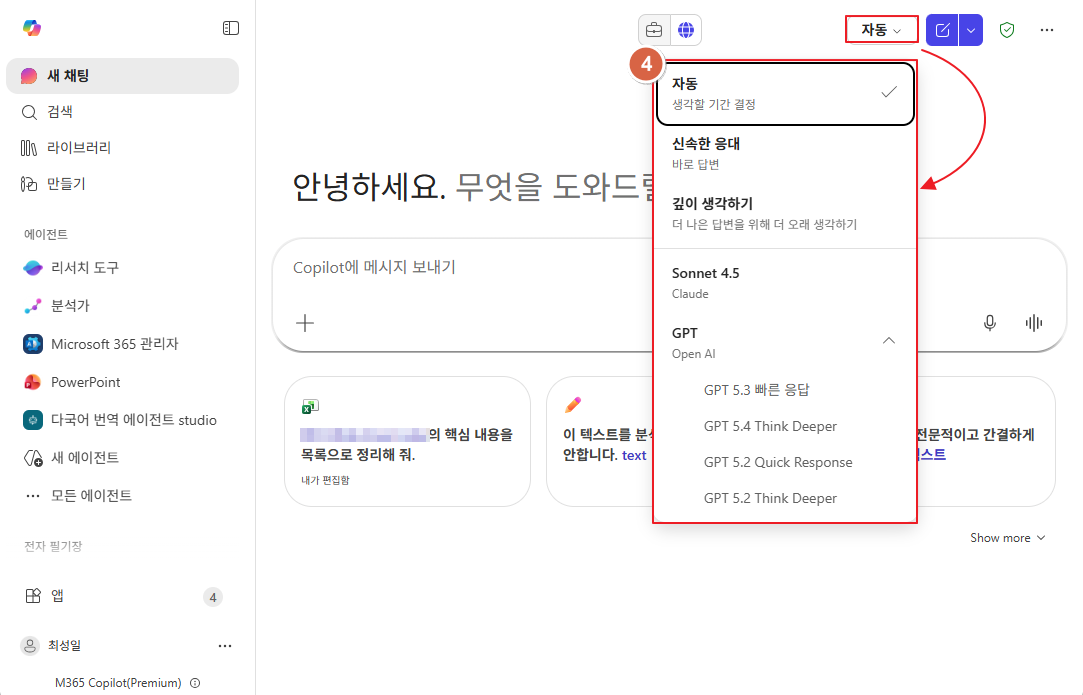Click the apps count badge 4
The image size is (1083, 695).
[213, 597]
